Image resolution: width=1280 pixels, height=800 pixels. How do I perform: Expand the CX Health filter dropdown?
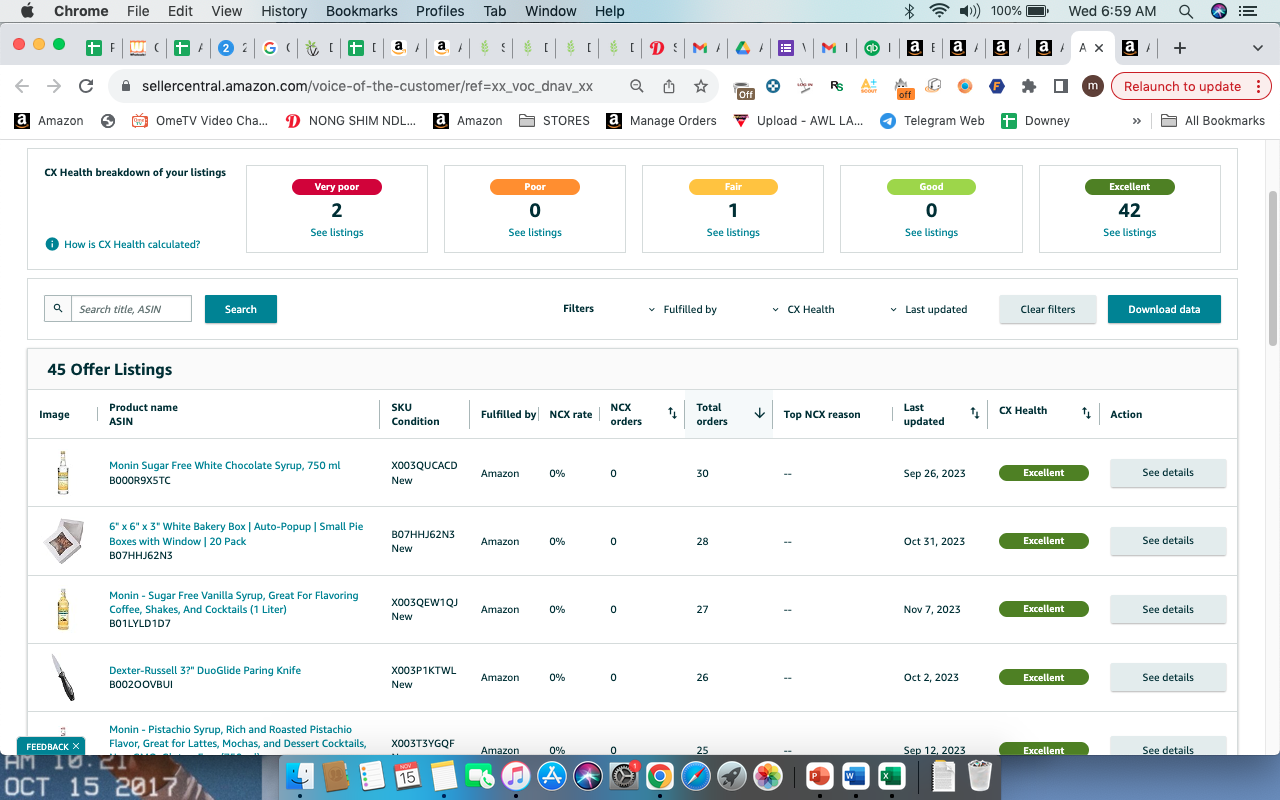(803, 310)
